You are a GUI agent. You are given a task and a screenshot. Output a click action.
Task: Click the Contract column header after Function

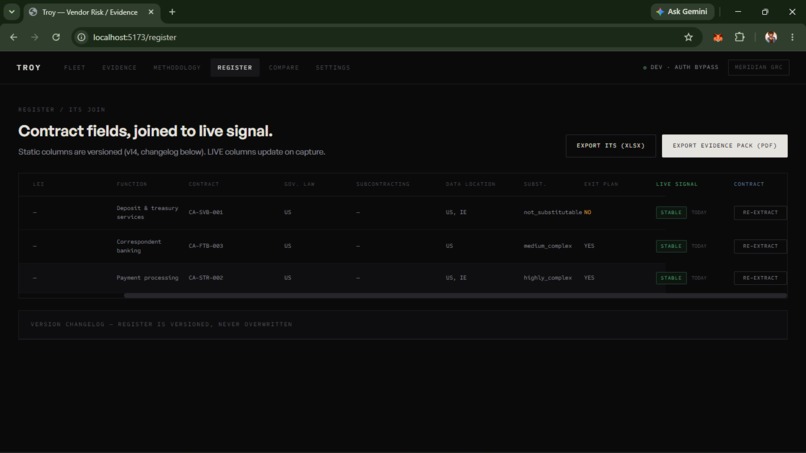pyautogui.click(x=204, y=184)
